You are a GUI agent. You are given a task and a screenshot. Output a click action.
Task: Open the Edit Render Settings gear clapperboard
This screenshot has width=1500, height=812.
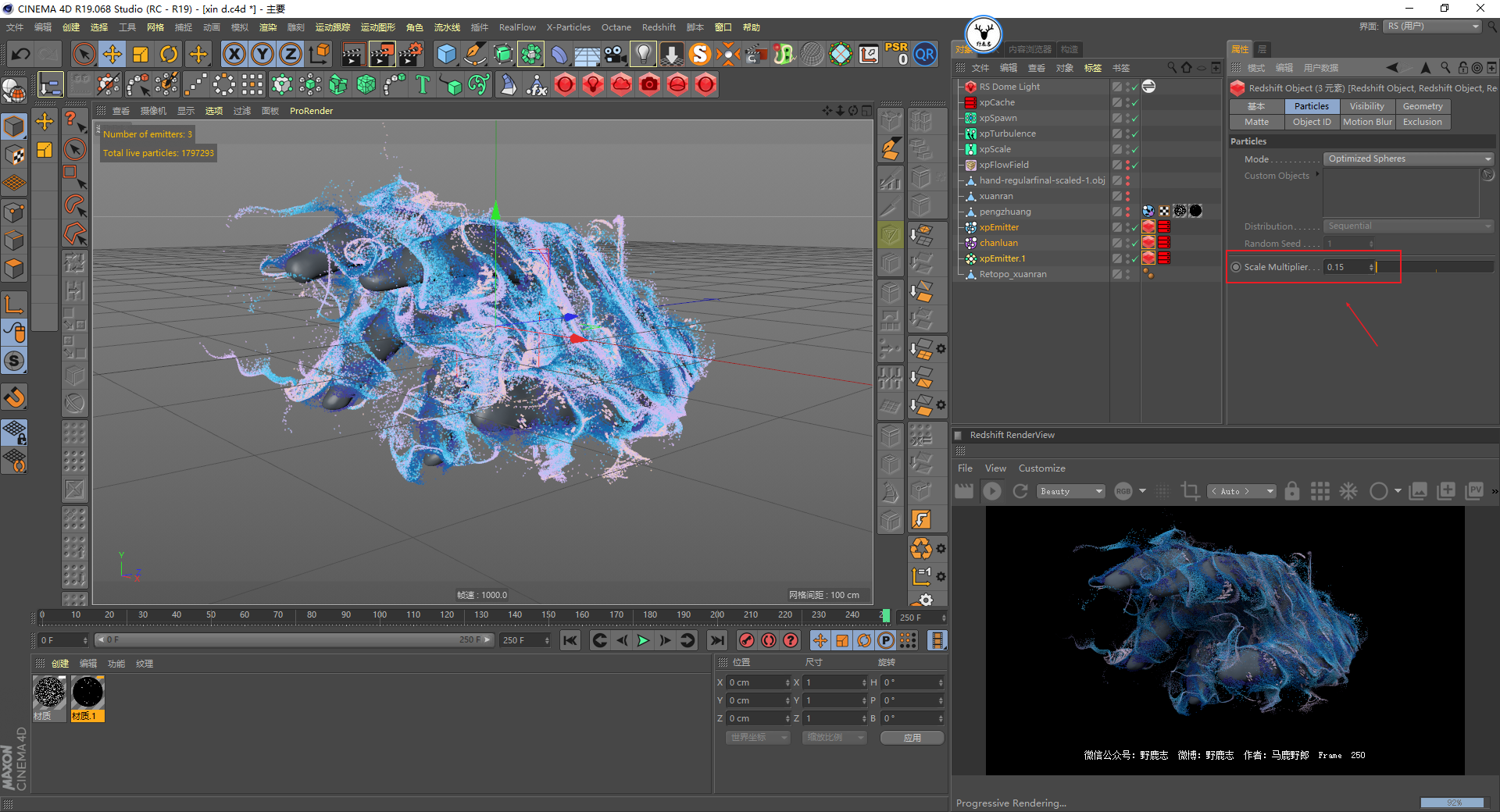411,54
